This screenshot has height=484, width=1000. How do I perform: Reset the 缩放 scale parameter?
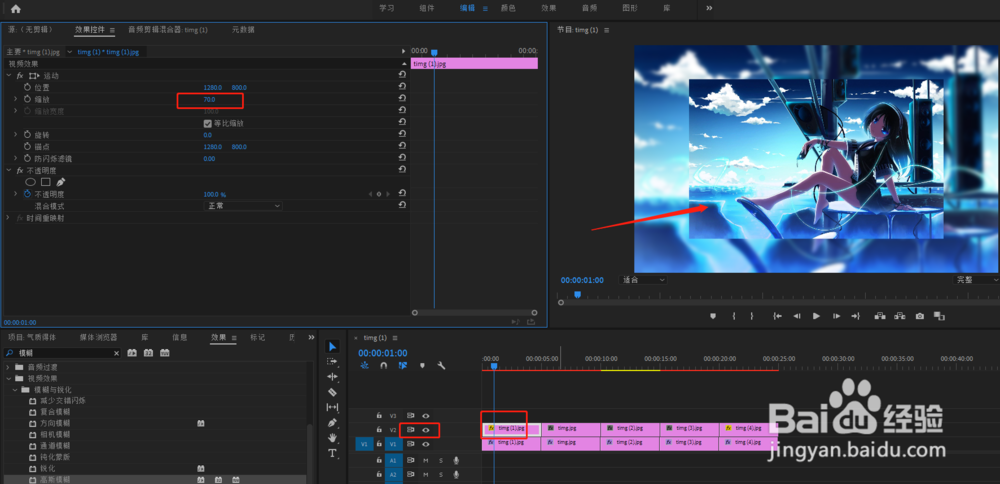coord(402,98)
